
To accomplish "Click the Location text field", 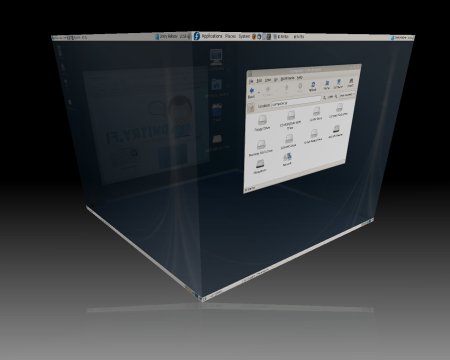I will tap(296, 102).
